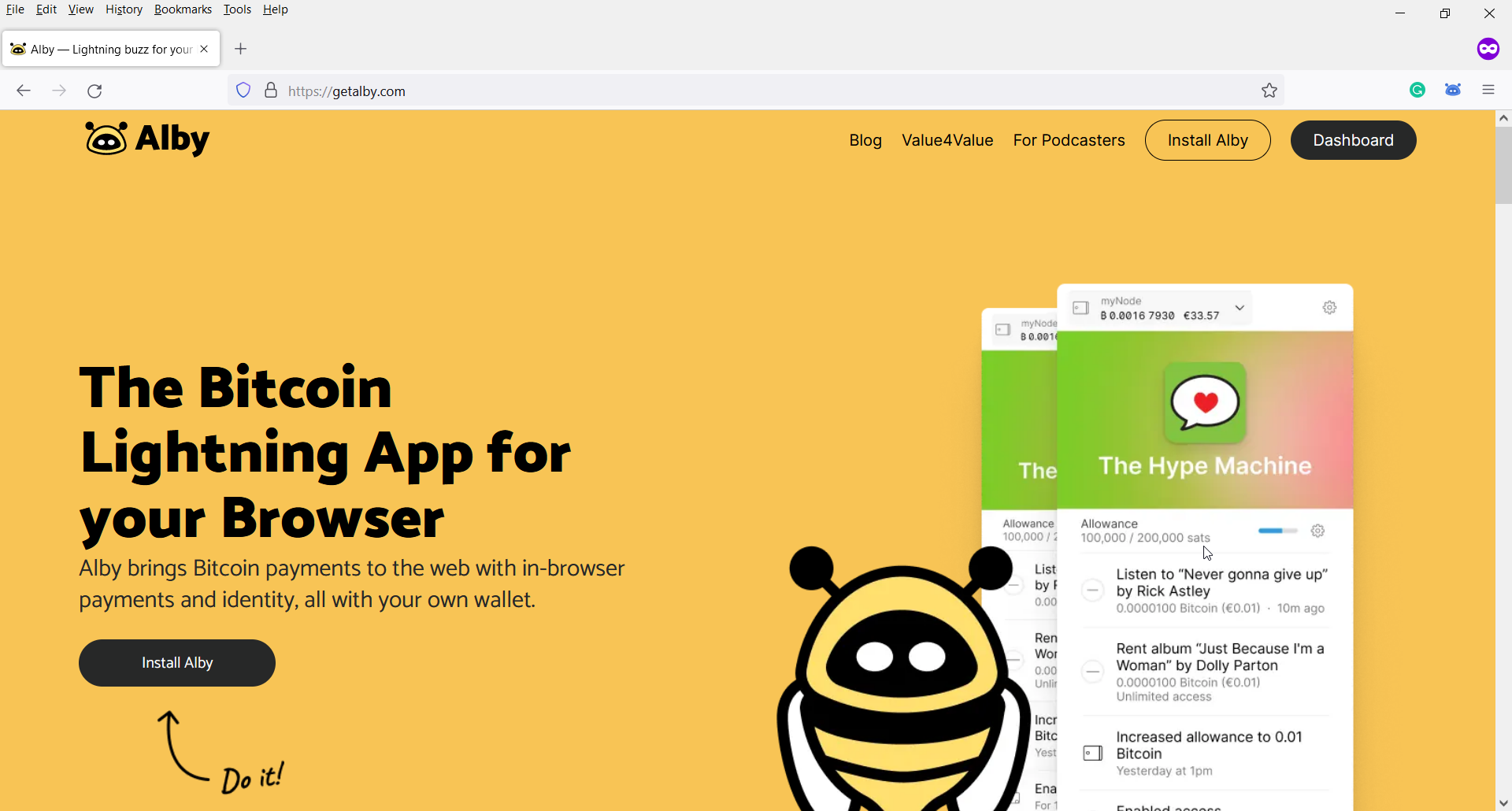Click the allowance progress bar
The width and height of the screenshot is (1512, 811).
coord(1277,531)
